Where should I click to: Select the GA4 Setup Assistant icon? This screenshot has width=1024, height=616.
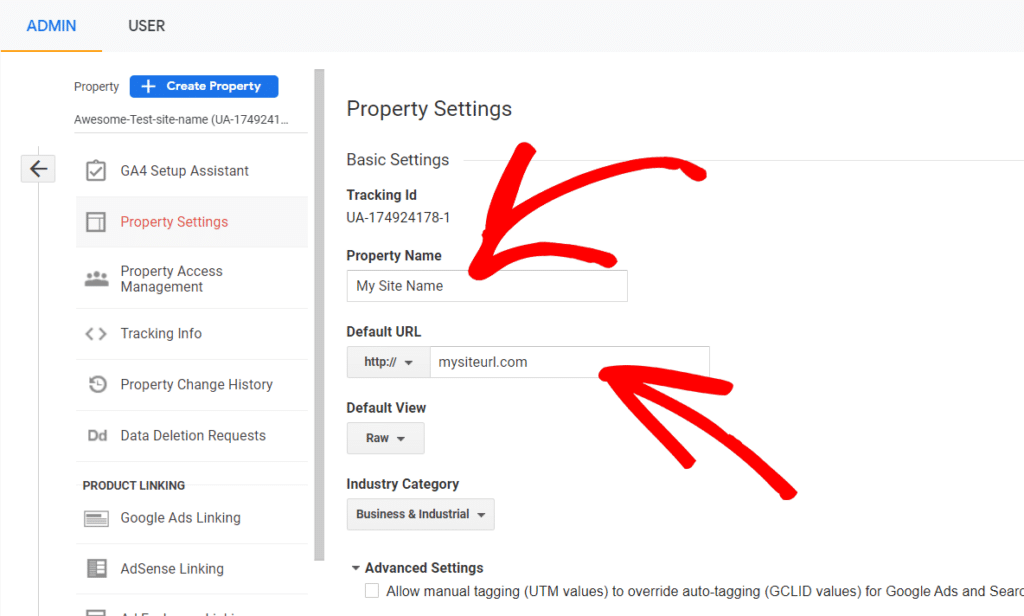[95, 170]
